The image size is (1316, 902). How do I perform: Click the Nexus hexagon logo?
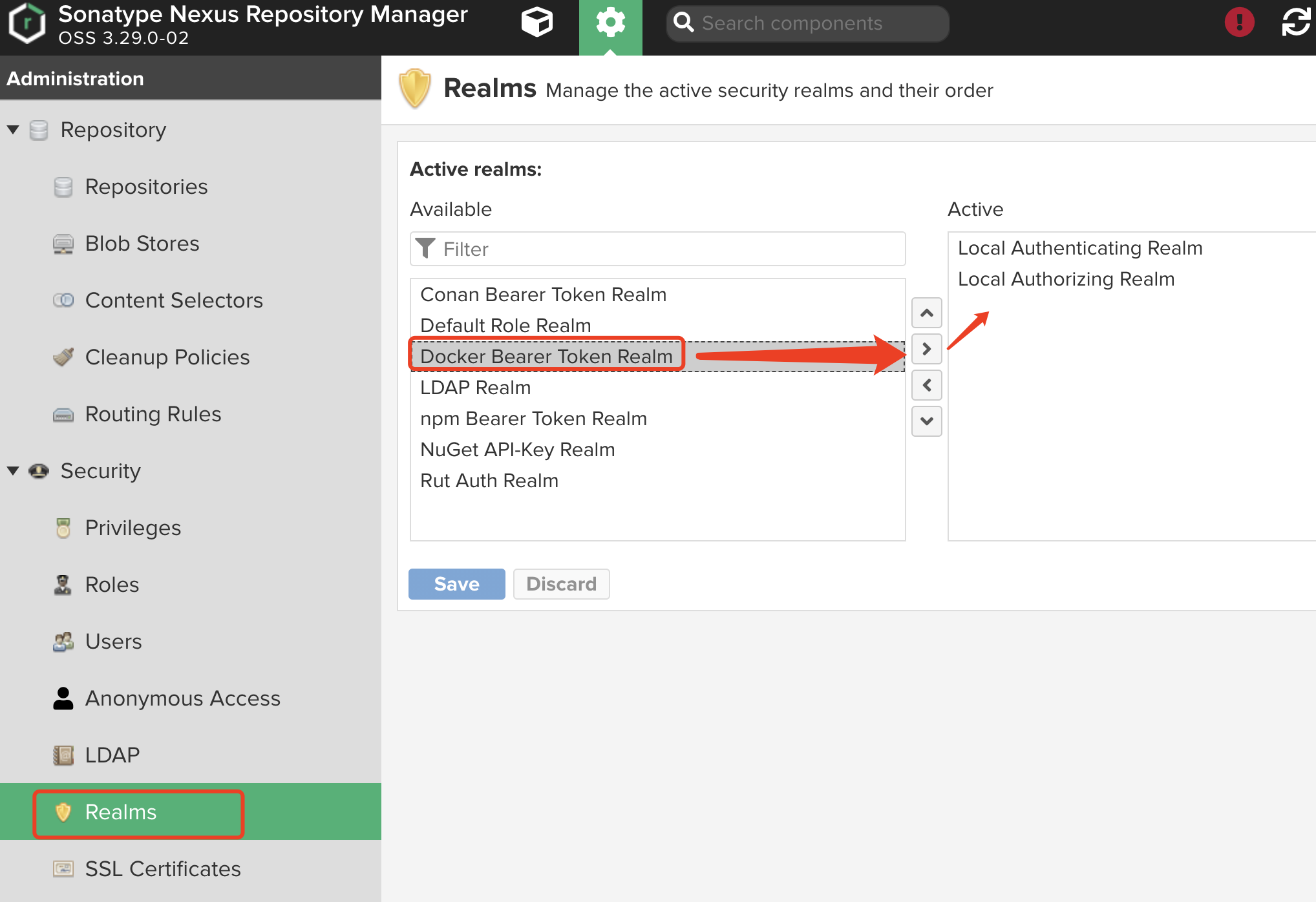(x=27, y=24)
